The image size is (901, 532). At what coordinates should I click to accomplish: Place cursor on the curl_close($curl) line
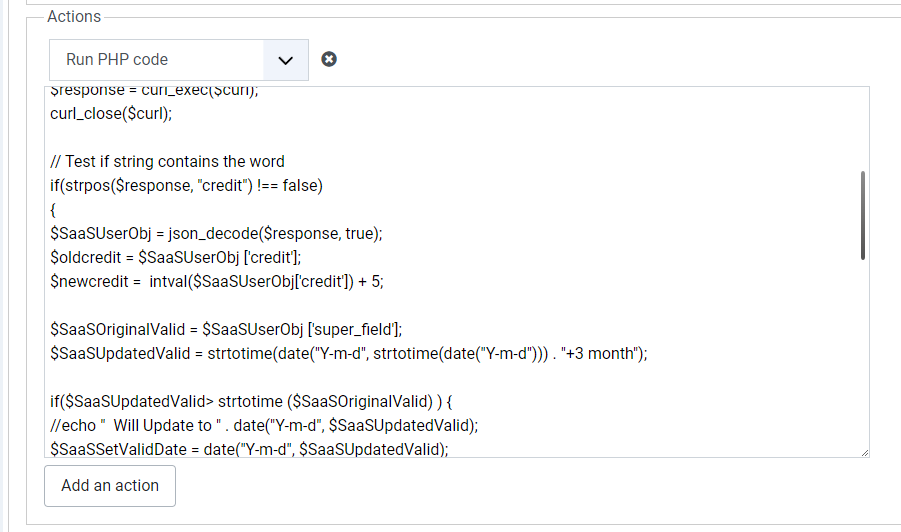(111, 113)
